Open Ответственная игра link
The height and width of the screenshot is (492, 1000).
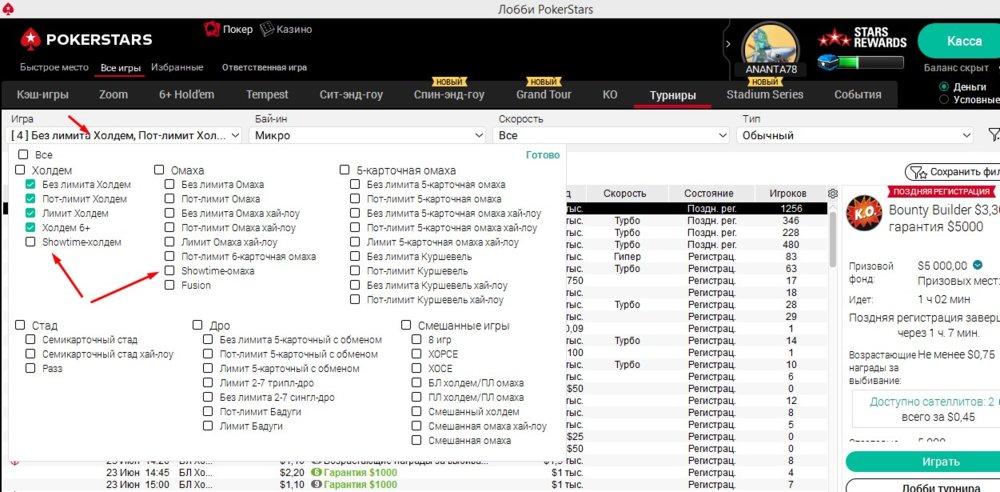(x=264, y=67)
